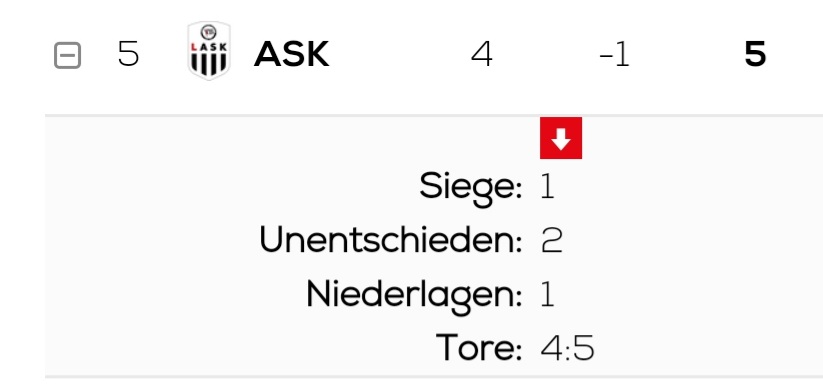Viewport: 823px width, 390px height.
Task: Click the Niederlagen label
Action: (x=414, y=296)
